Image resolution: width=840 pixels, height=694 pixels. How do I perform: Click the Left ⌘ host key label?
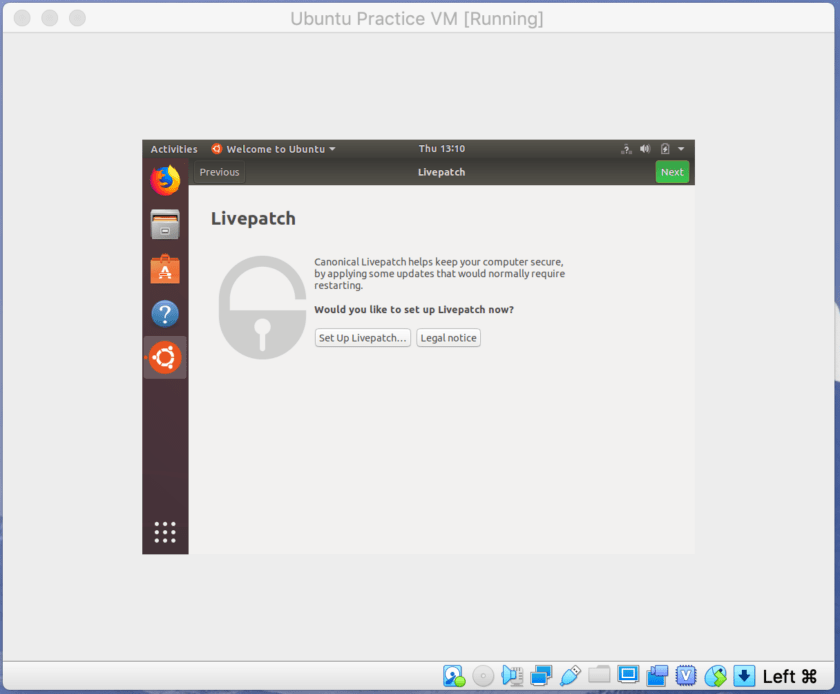click(790, 676)
